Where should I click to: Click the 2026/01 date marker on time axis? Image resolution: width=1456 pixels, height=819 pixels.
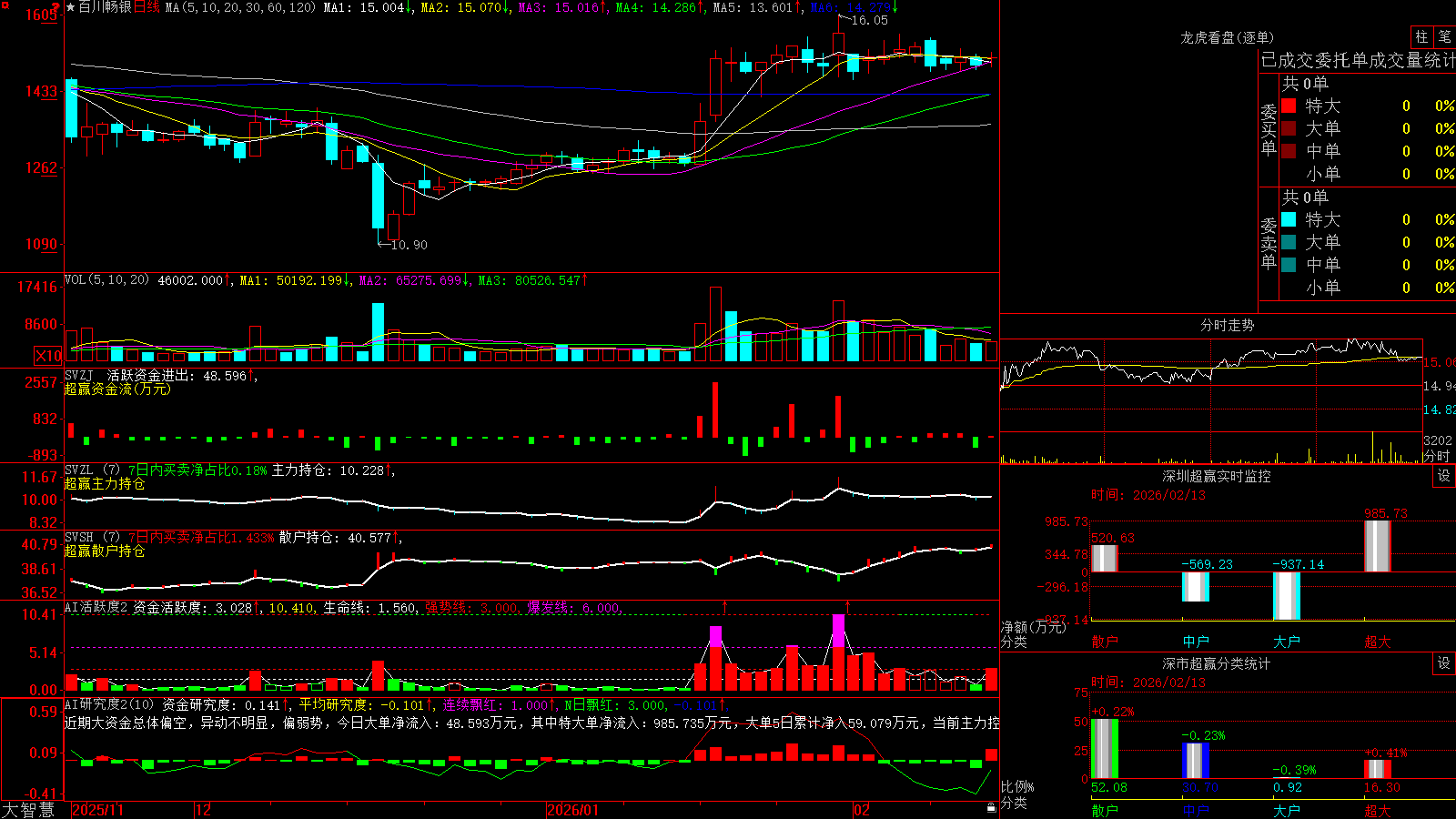(x=572, y=810)
